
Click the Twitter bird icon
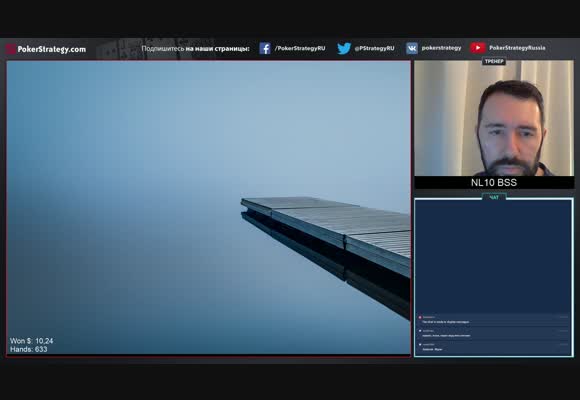[344, 48]
